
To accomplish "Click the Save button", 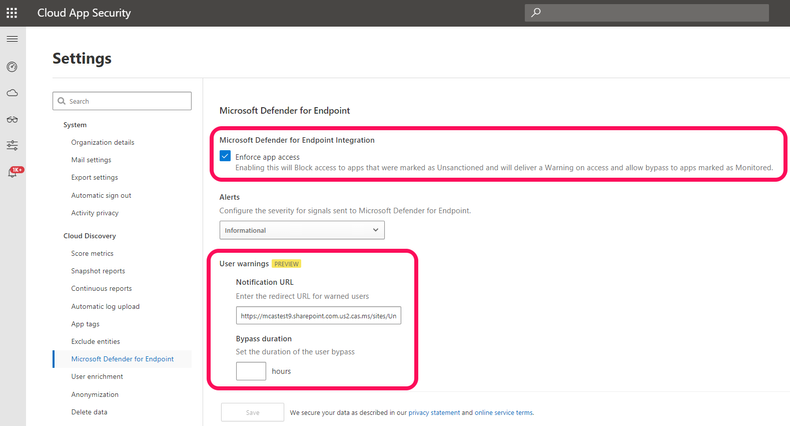I will click(x=252, y=412).
